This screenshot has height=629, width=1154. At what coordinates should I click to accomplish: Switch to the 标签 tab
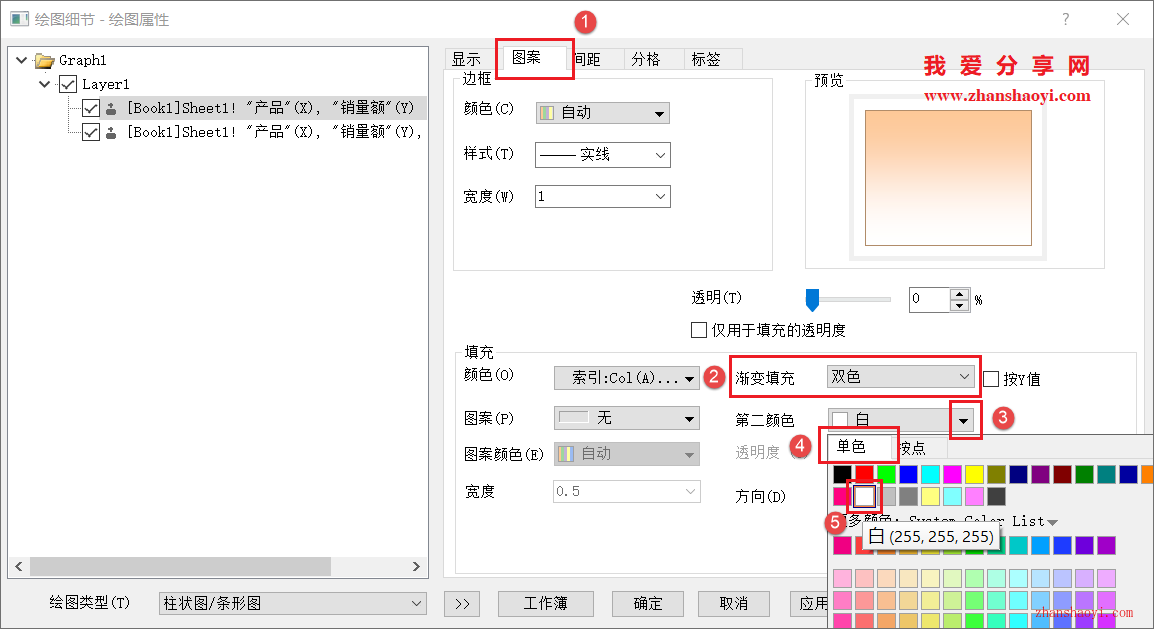[x=706, y=59]
